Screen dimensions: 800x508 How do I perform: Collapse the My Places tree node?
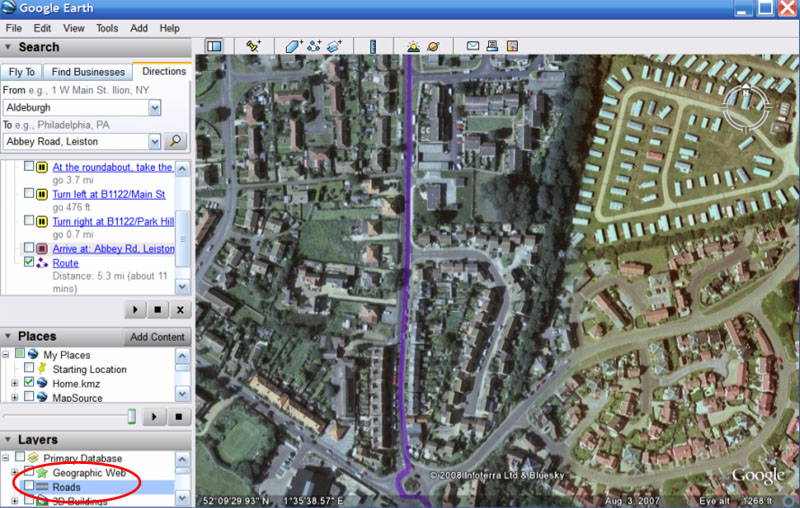click(x=6, y=354)
